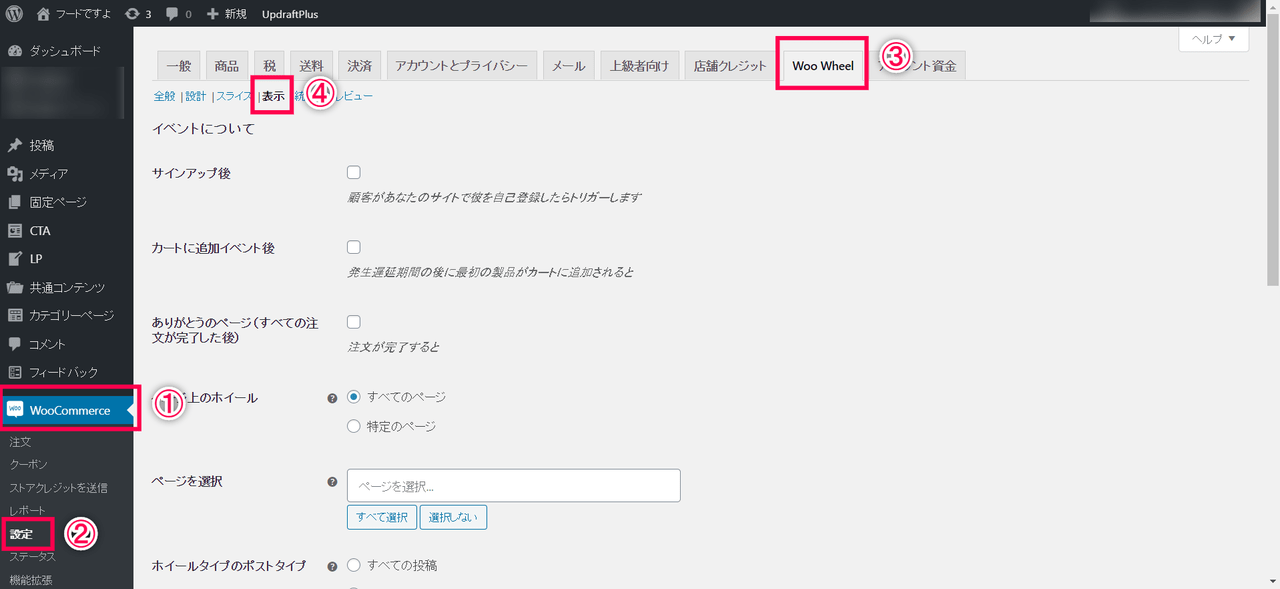1280x589 pixels.
Task: Open the 設定 submenu item
Action: coord(22,534)
